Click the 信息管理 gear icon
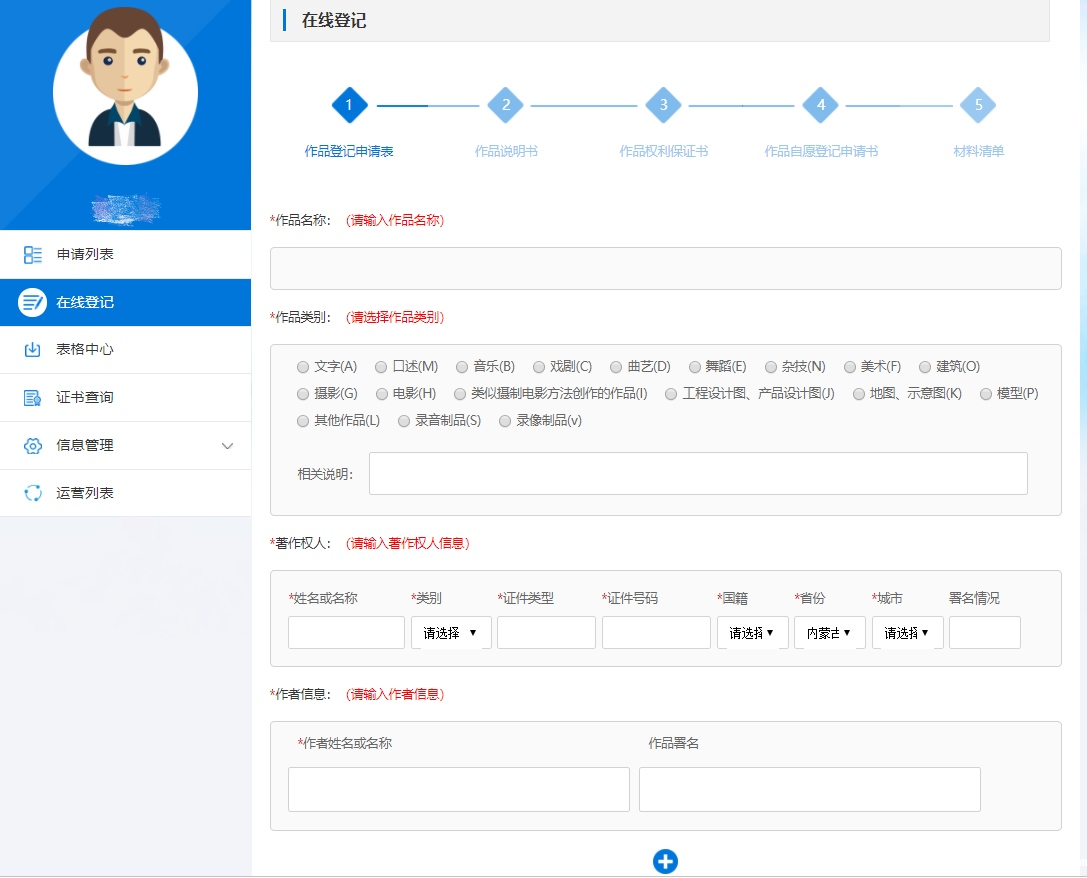 pyautogui.click(x=33, y=446)
